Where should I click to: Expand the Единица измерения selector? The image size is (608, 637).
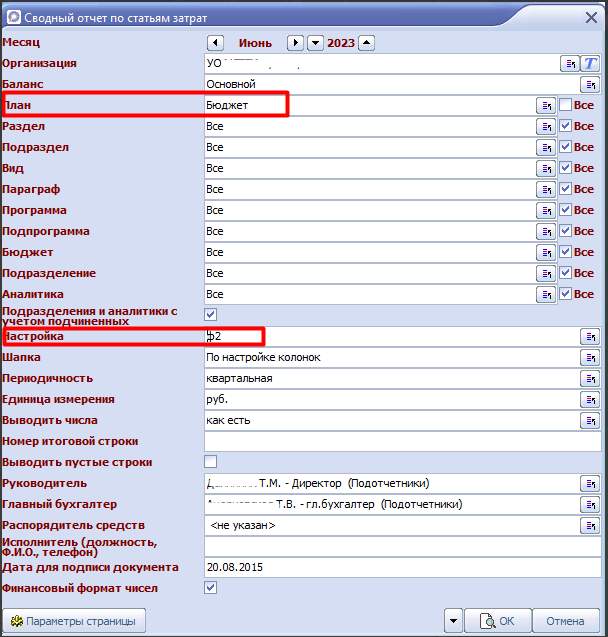590,400
